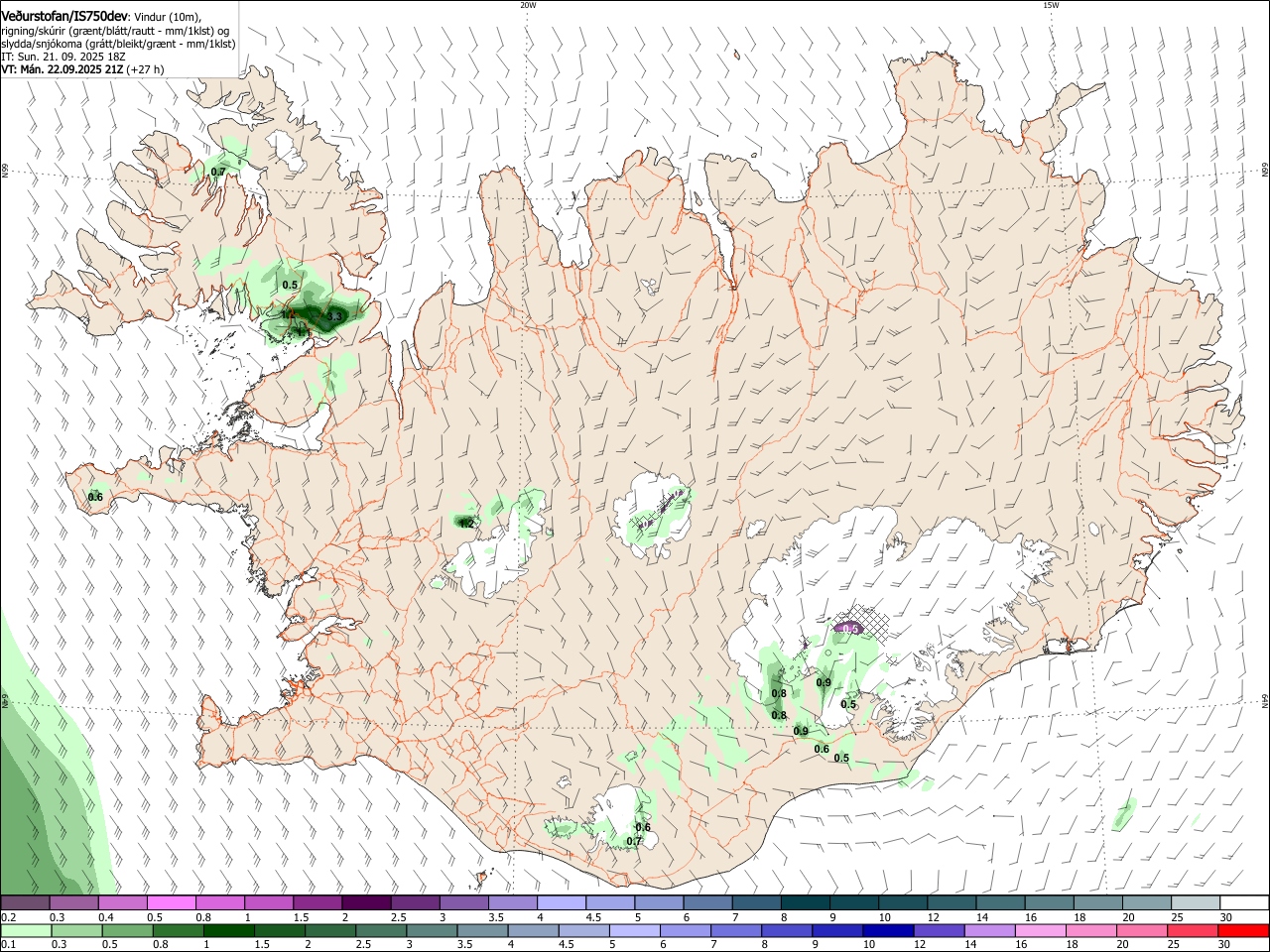Click the rain legend swatch between 2 and 2.5
The image size is (1270, 952).
329,930
